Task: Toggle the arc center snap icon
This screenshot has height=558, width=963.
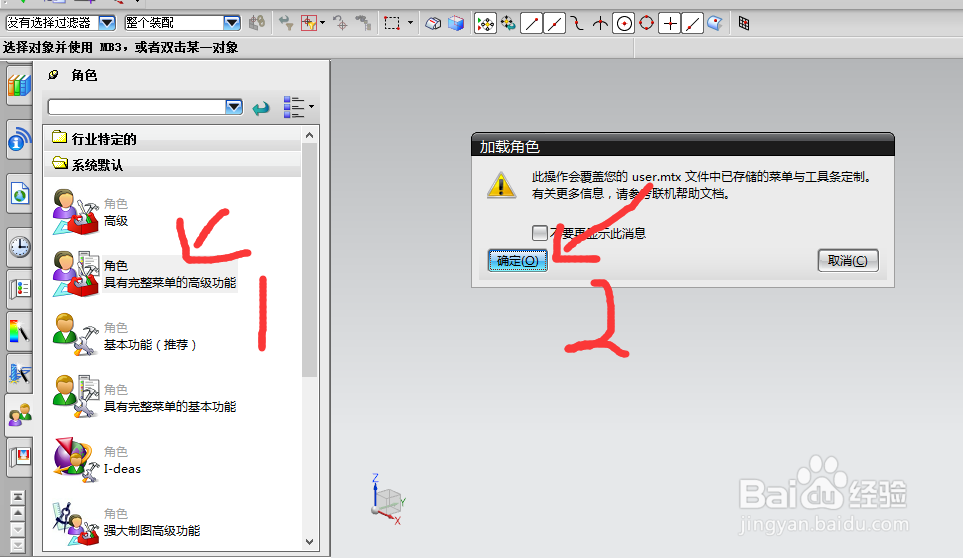Action: (x=624, y=24)
